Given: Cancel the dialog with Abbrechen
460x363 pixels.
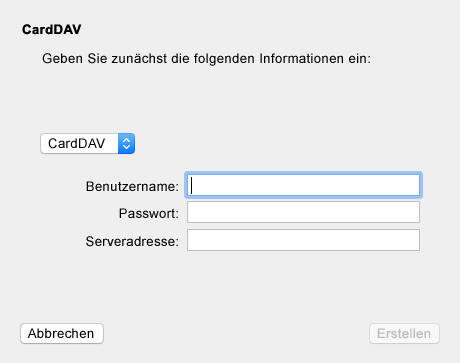Looking at the screenshot, I should pos(62,333).
